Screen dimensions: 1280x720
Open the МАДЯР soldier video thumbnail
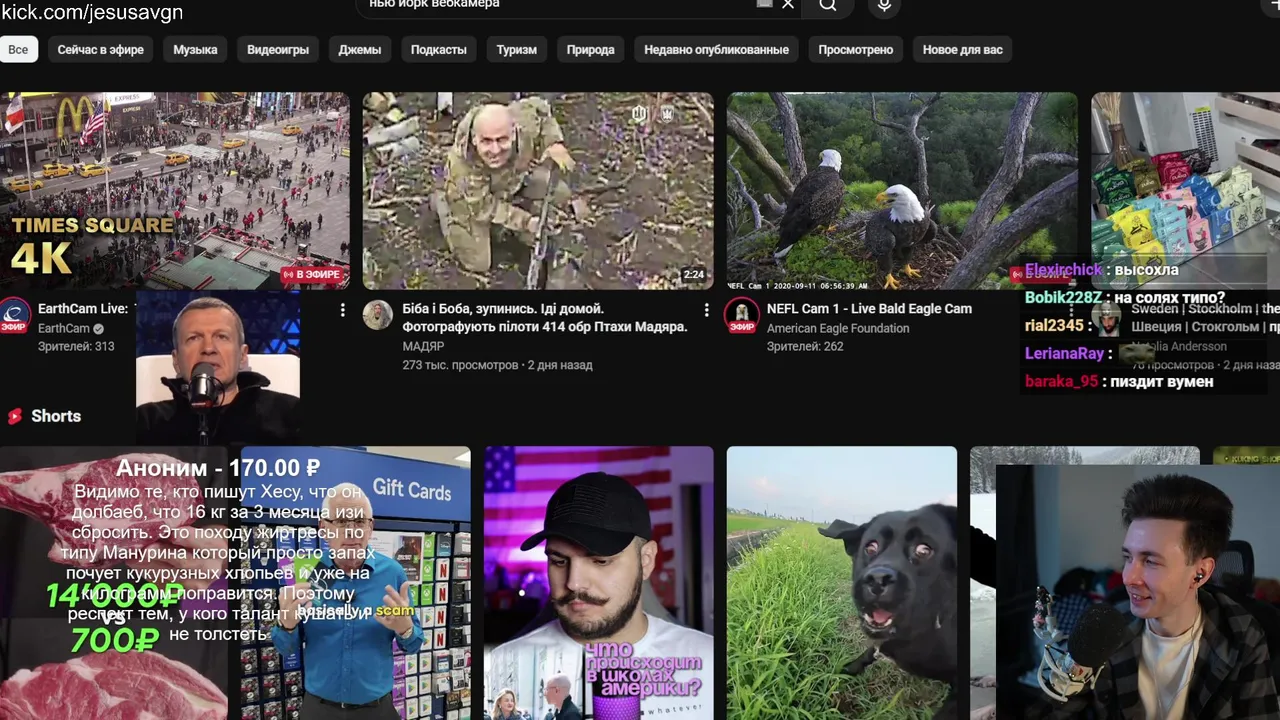tap(538, 191)
